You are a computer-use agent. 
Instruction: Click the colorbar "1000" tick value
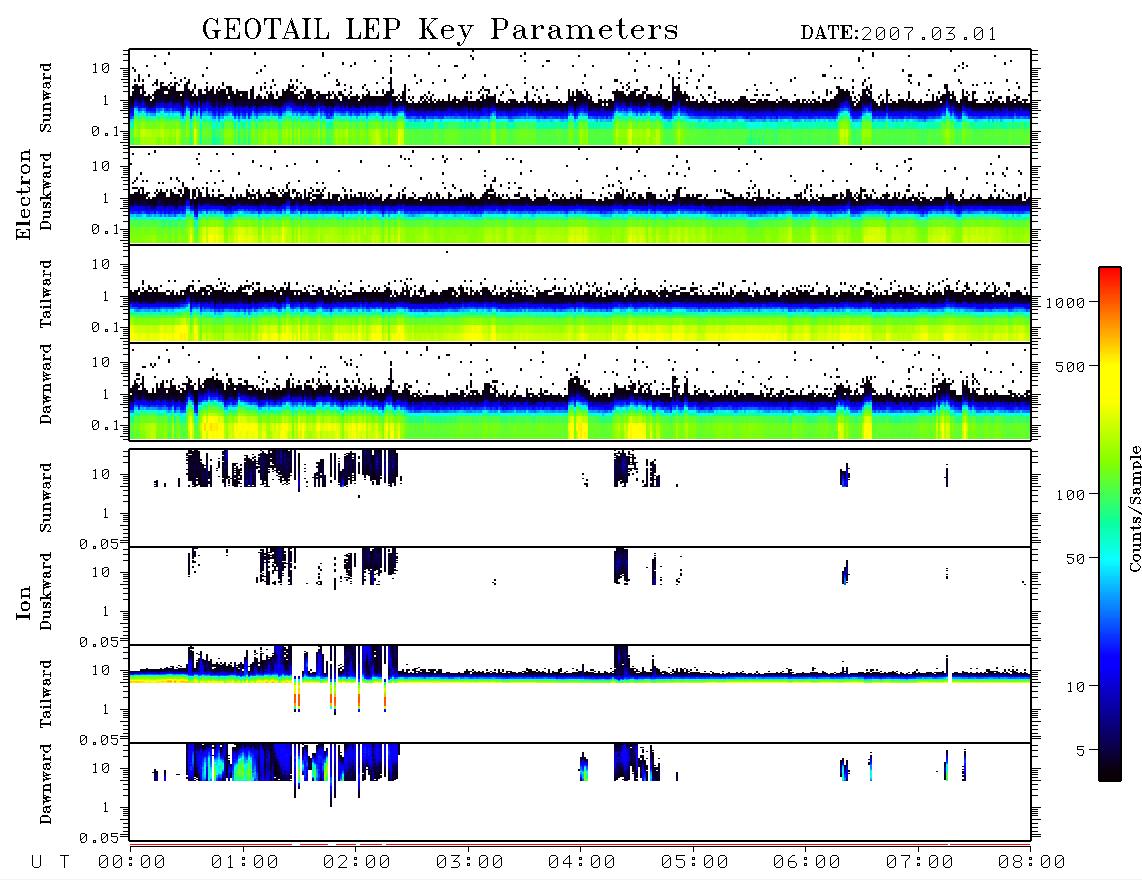tap(1065, 303)
